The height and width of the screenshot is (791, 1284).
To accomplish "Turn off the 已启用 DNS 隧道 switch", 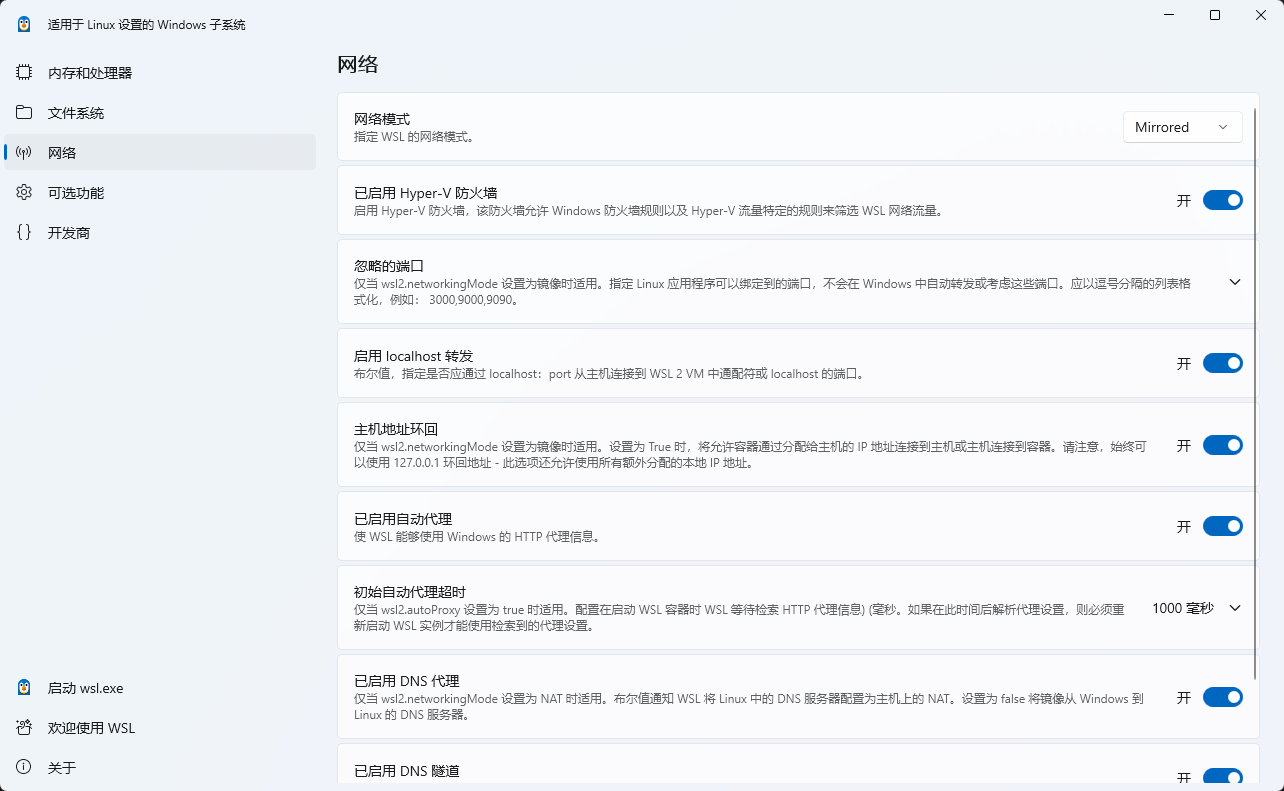I will pos(1222,778).
